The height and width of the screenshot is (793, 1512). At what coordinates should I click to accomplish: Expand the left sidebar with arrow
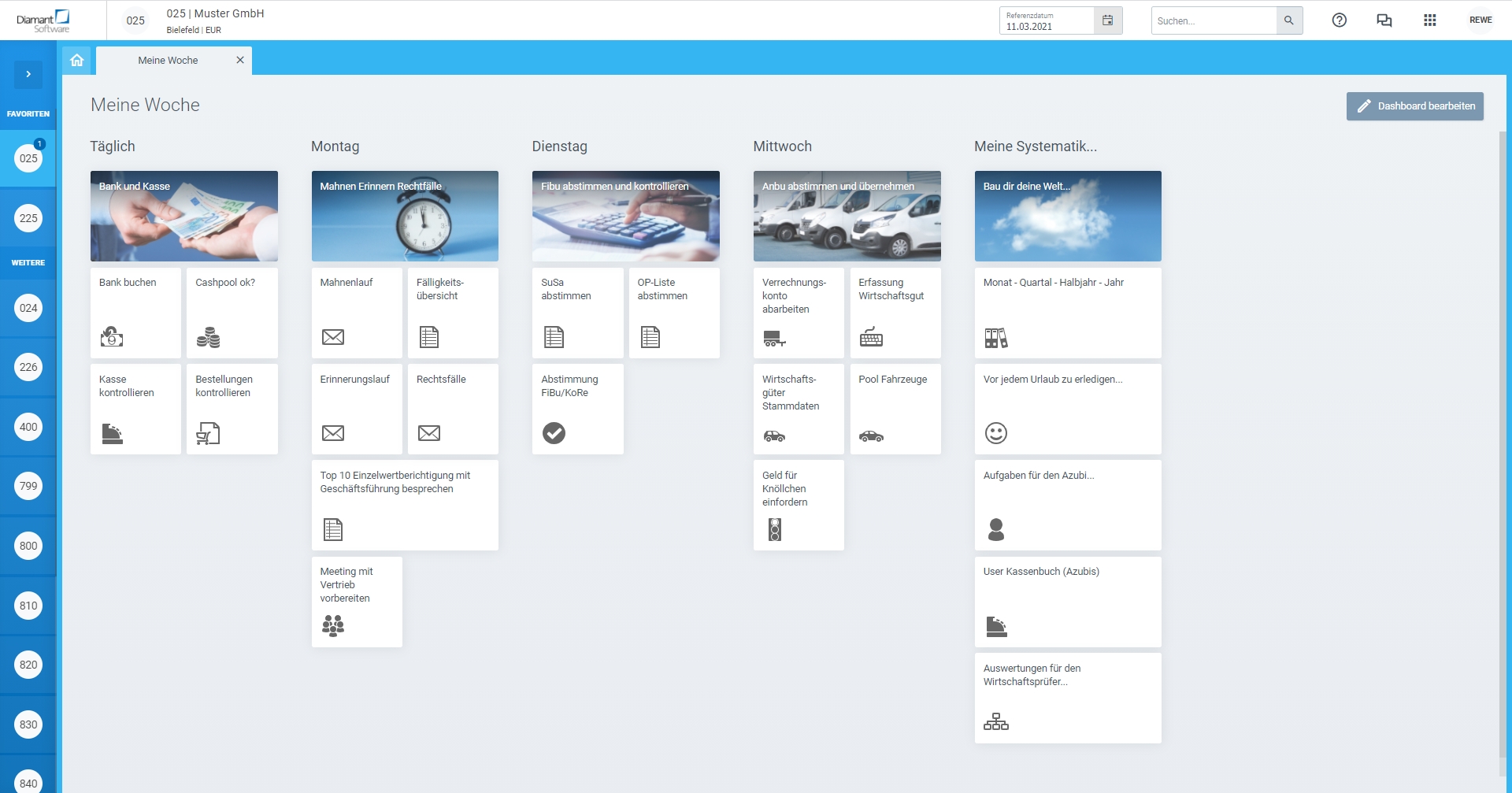point(28,74)
